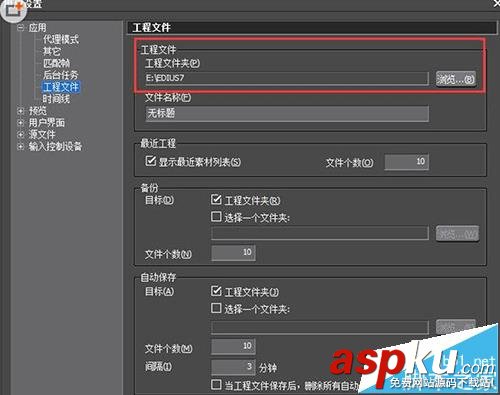Screen dimensions: 500x395
Task: Toggle the 显示最近素材列表 checkbox
Action: coord(150,161)
